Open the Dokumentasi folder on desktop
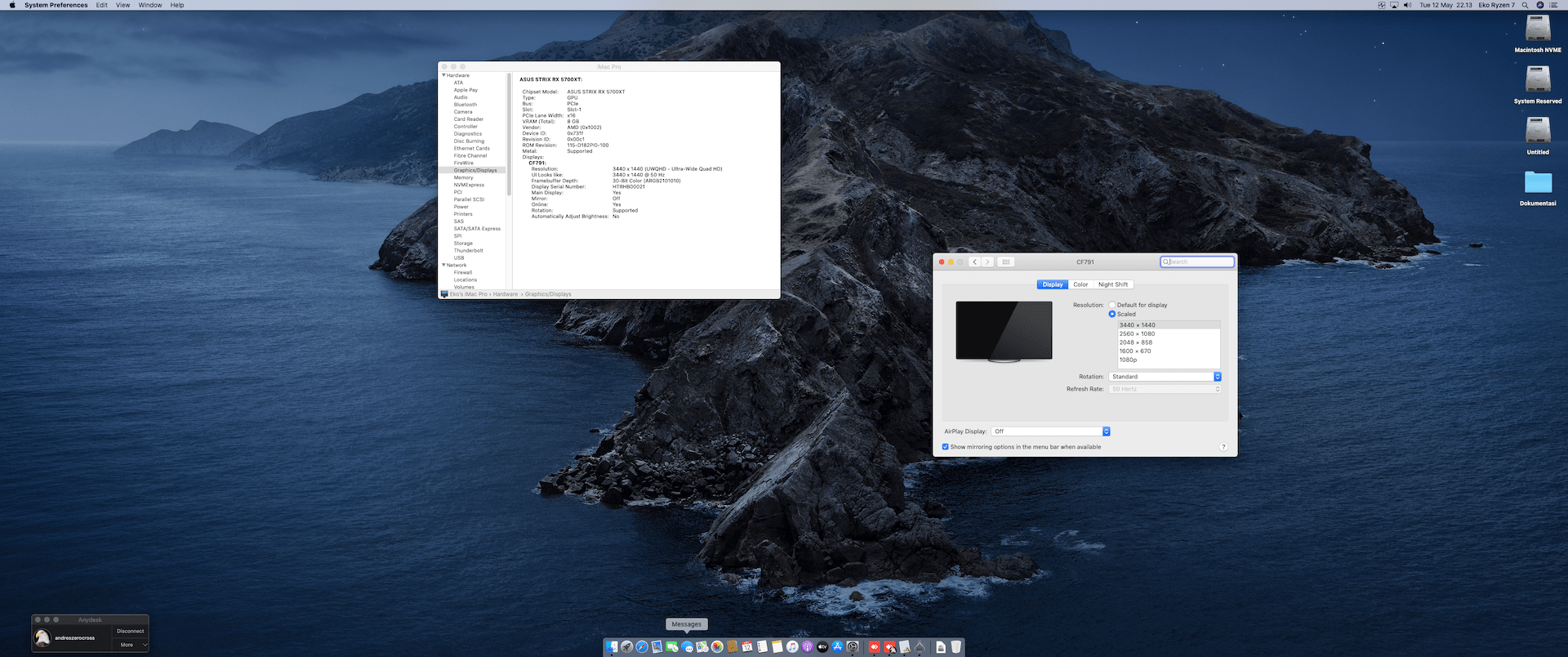The width and height of the screenshot is (1568, 657). [x=1538, y=182]
